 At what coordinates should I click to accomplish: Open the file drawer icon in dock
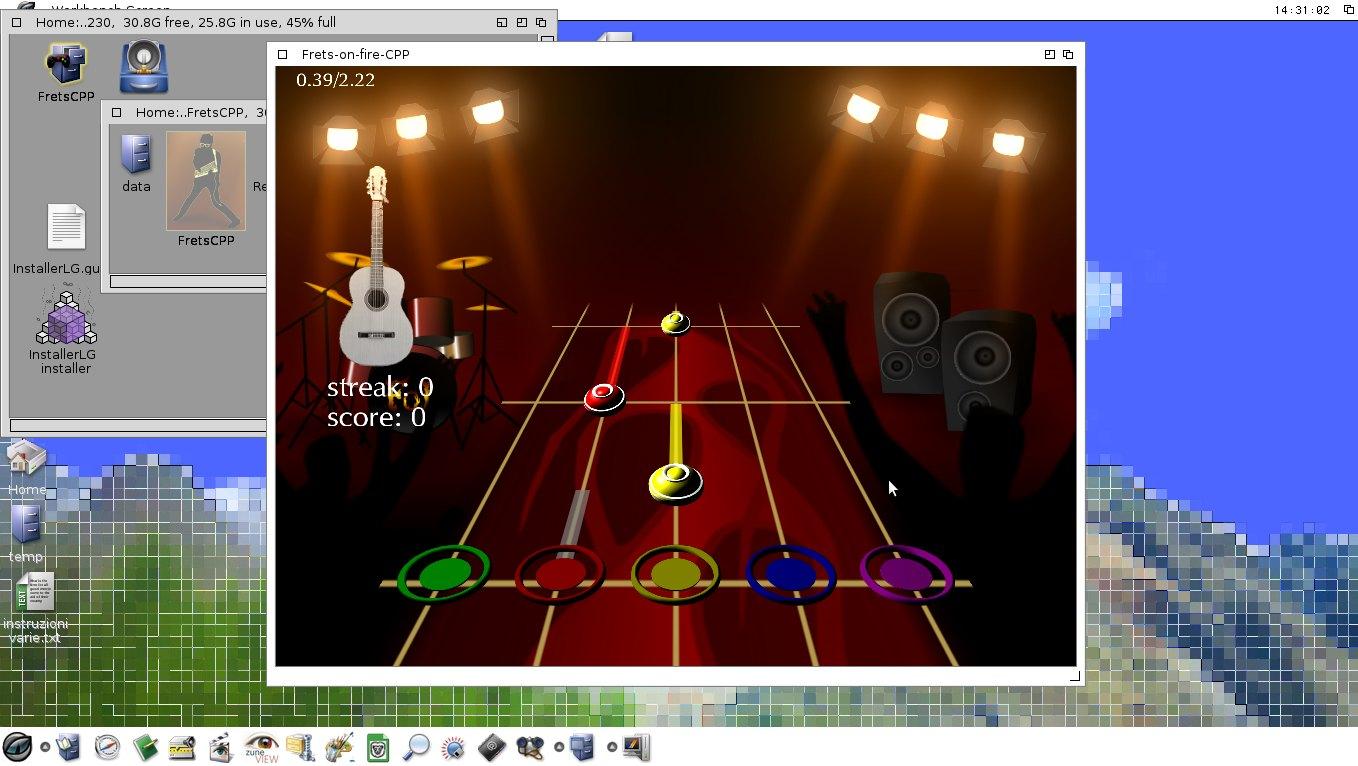pos(69,747)
